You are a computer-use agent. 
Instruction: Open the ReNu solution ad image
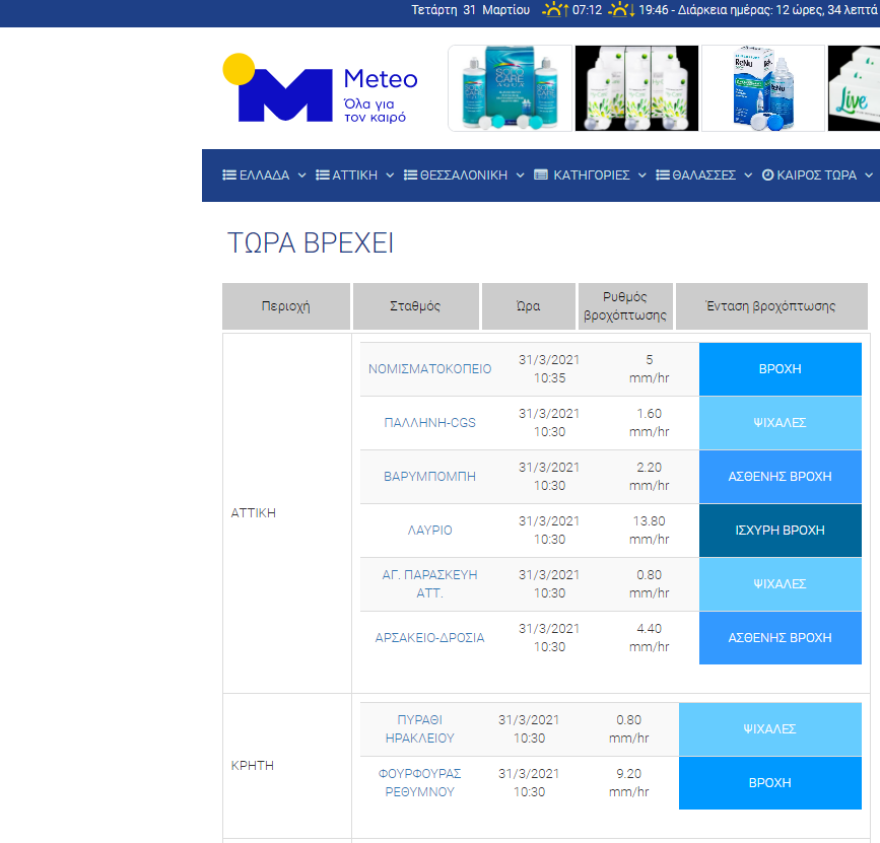(762, 88)
